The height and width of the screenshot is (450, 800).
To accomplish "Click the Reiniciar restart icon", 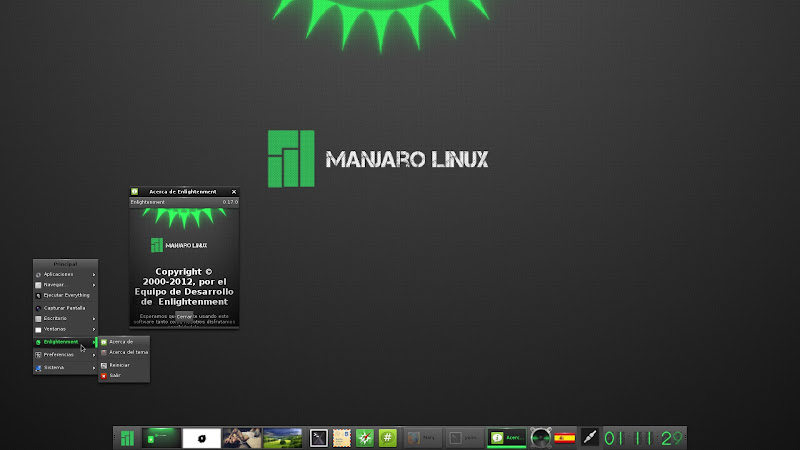I will click(104, 365).
